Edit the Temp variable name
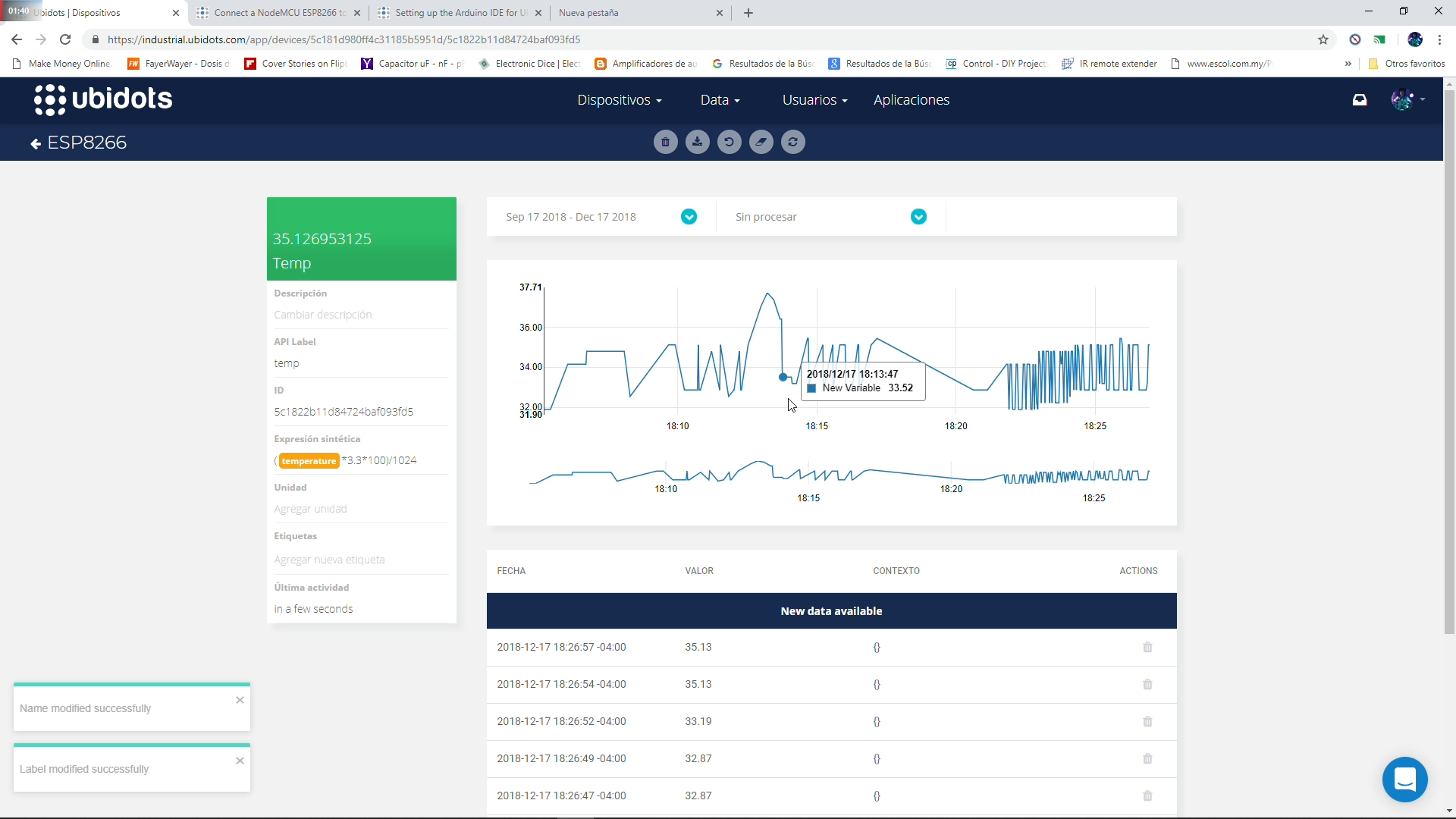Viewport: 1456px width, 819px height. tap(292, 263)
